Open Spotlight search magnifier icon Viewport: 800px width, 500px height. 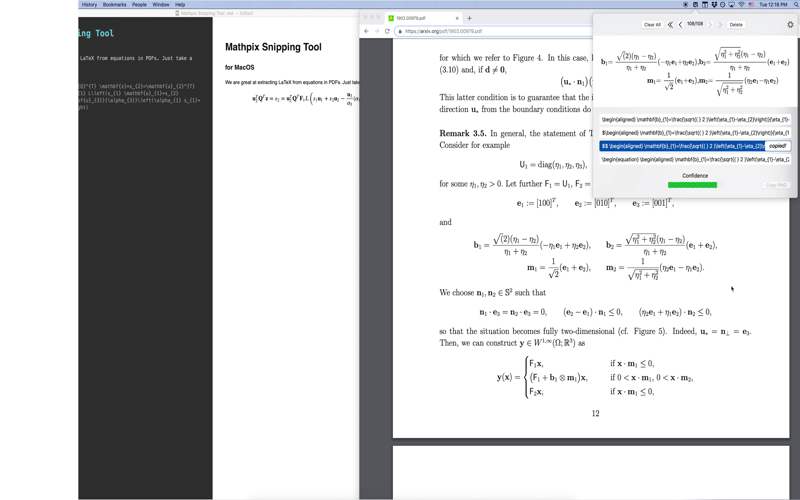[x=796, y=5]
